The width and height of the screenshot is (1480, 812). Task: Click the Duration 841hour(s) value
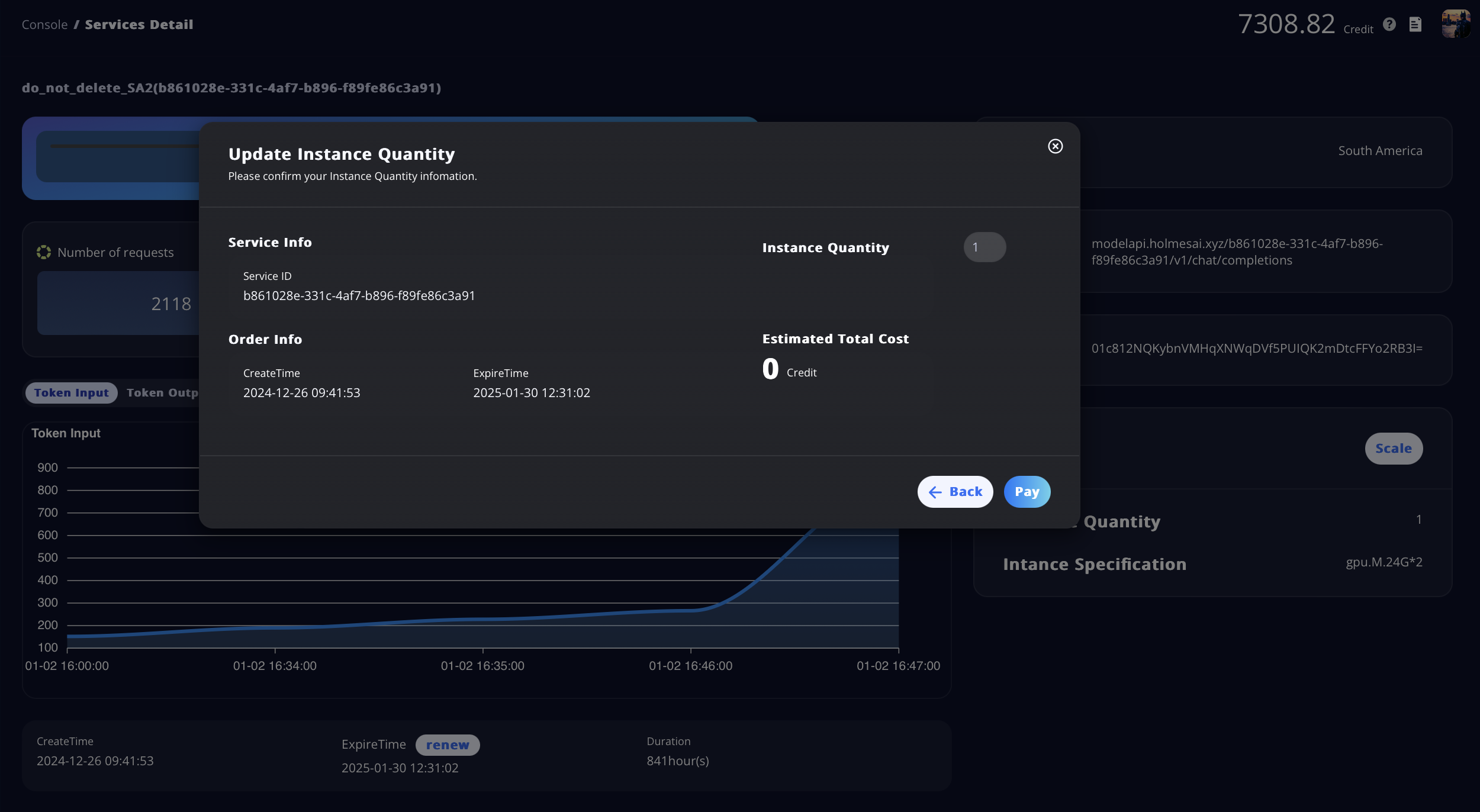[x=678, y=761]
